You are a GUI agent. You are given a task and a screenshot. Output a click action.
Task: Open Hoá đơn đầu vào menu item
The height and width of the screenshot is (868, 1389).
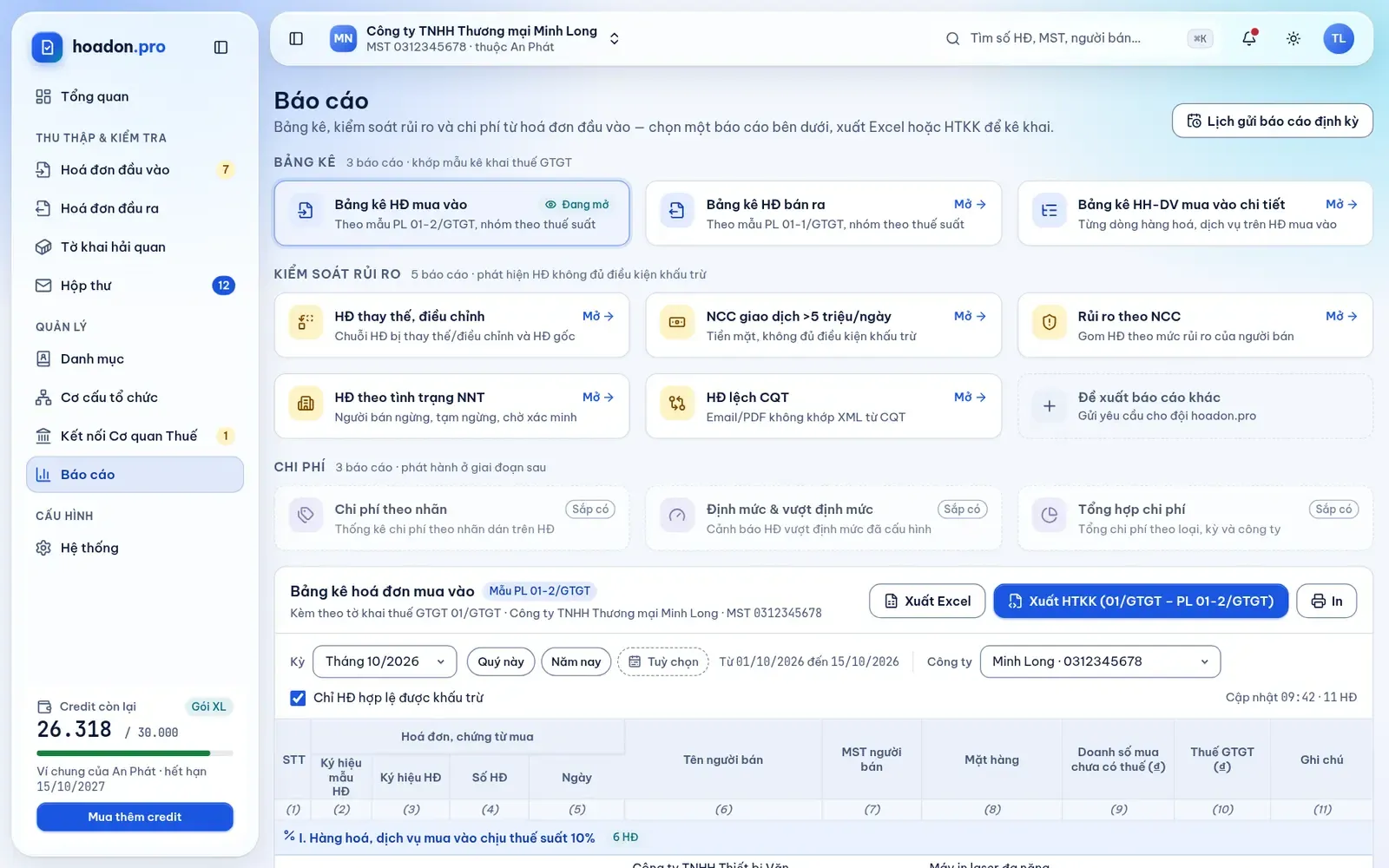135,170
